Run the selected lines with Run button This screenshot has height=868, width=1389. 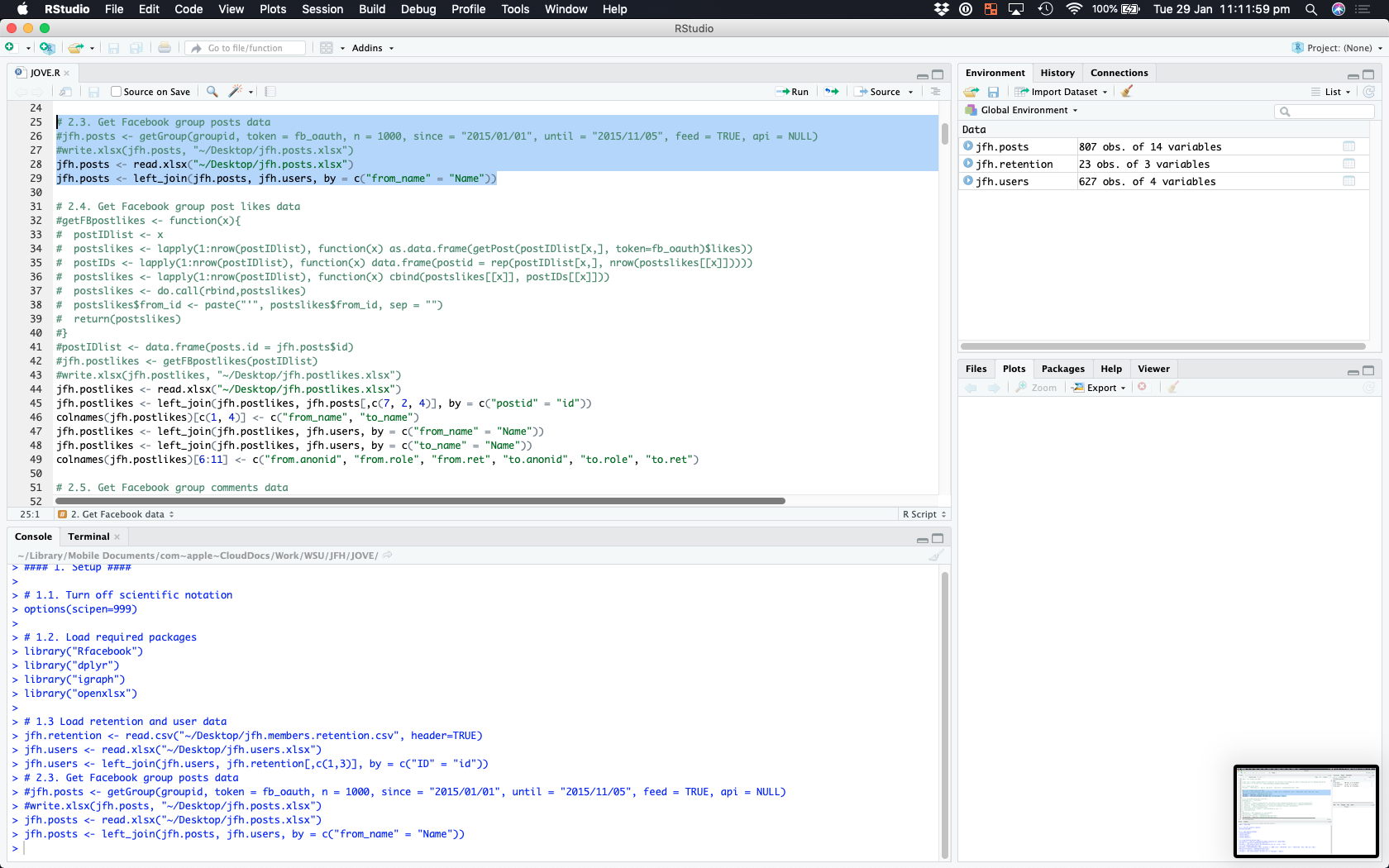(792, 92)
